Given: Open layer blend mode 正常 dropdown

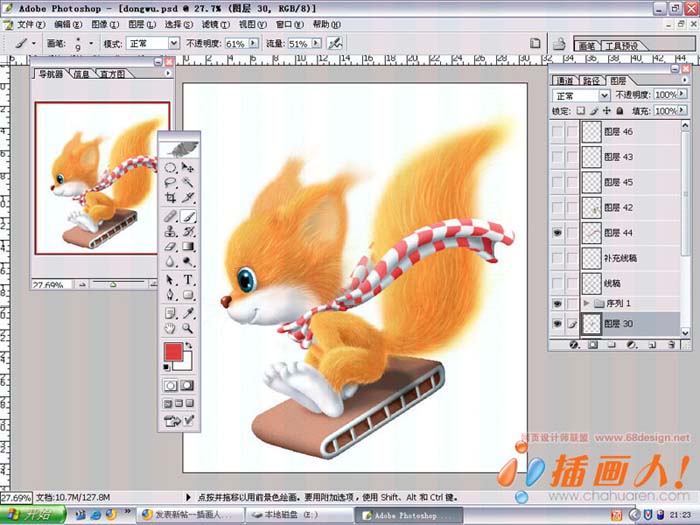Looking at the screenshot, I should (604, 96).
